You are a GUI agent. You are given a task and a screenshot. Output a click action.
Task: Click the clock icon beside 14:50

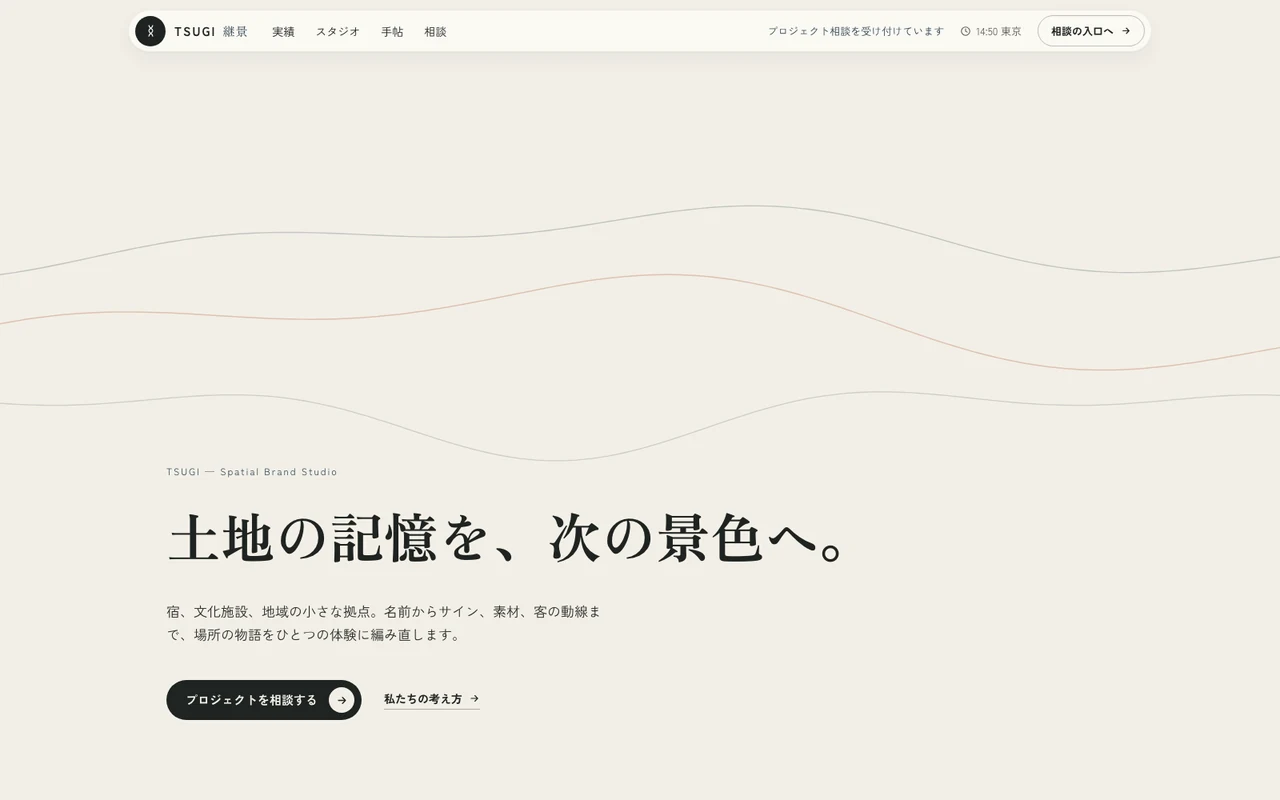[x=965, y=31]
